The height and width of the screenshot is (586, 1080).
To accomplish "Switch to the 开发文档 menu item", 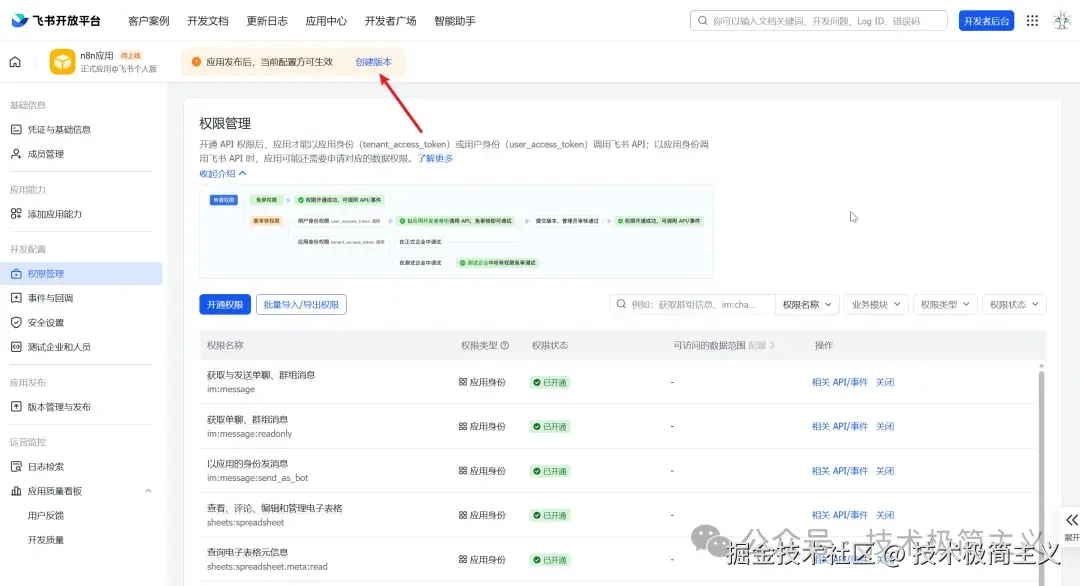I will 207,20.
